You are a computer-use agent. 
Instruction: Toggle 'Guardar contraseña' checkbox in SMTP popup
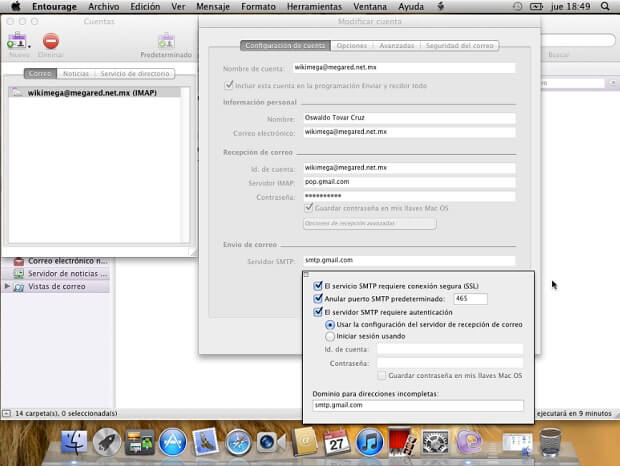pyautogui.click(x=382, y=375)
